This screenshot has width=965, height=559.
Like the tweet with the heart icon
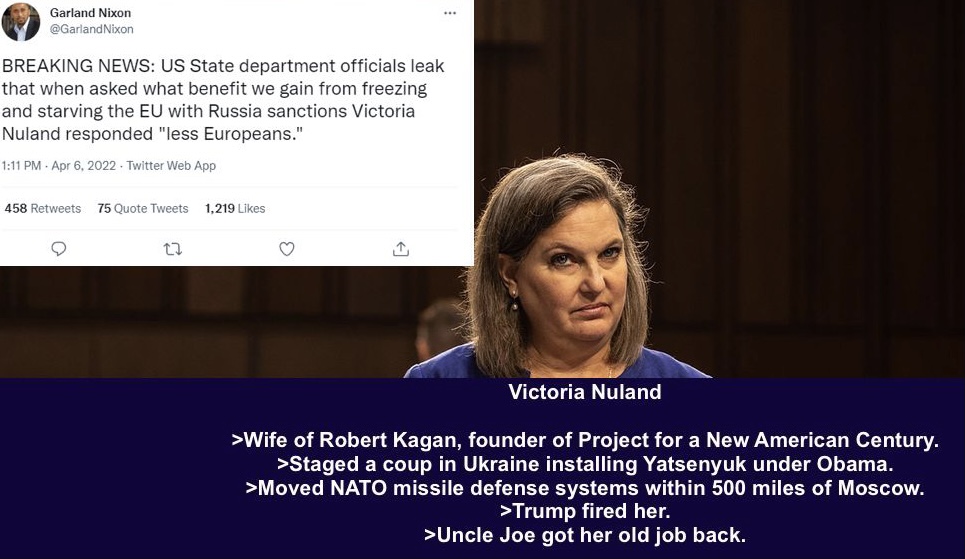pyautogui.click(x=287, y=249)
